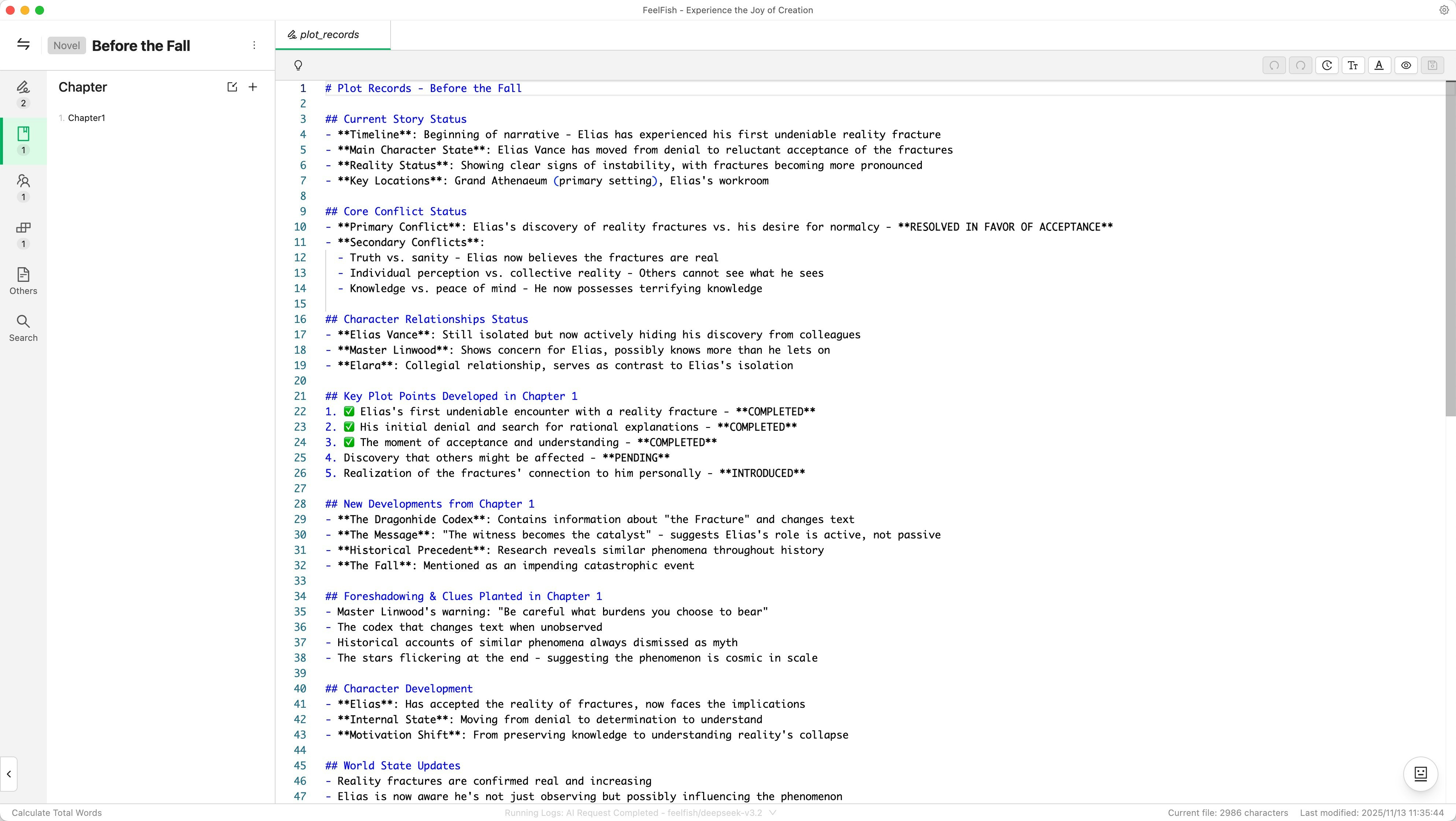Viewport: 1456px width, 821px height.
Task: Open Search from the sidebar
Action: click(23, 327)
